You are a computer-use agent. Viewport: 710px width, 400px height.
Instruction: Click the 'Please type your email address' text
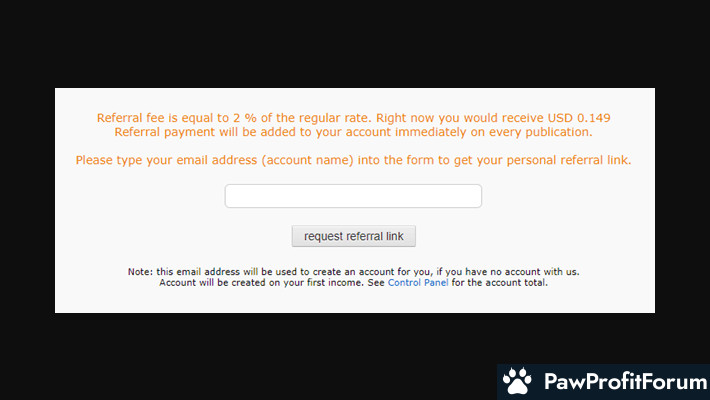[x=166, y=160]
